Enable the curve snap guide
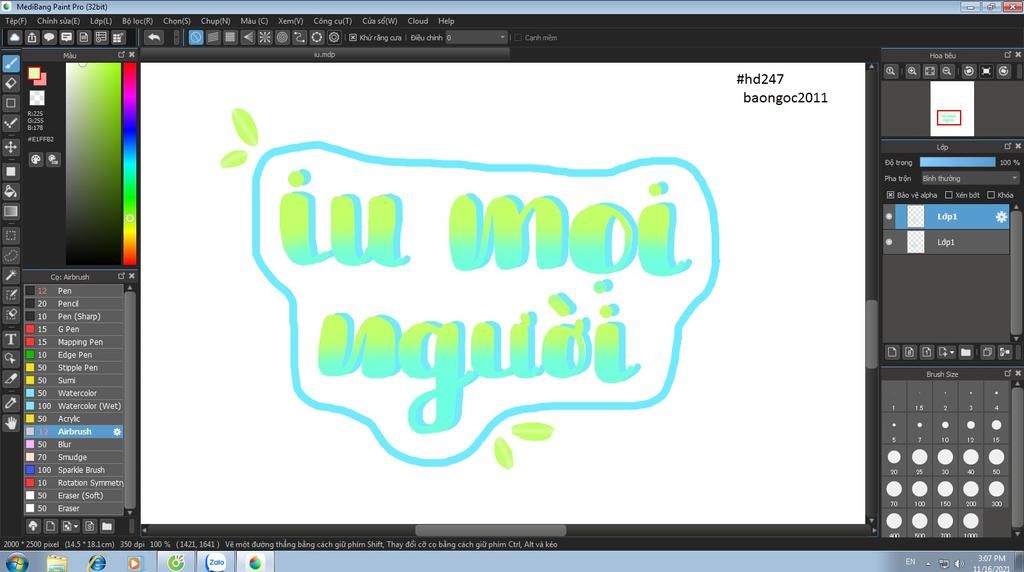 click(x=299, y=37)
